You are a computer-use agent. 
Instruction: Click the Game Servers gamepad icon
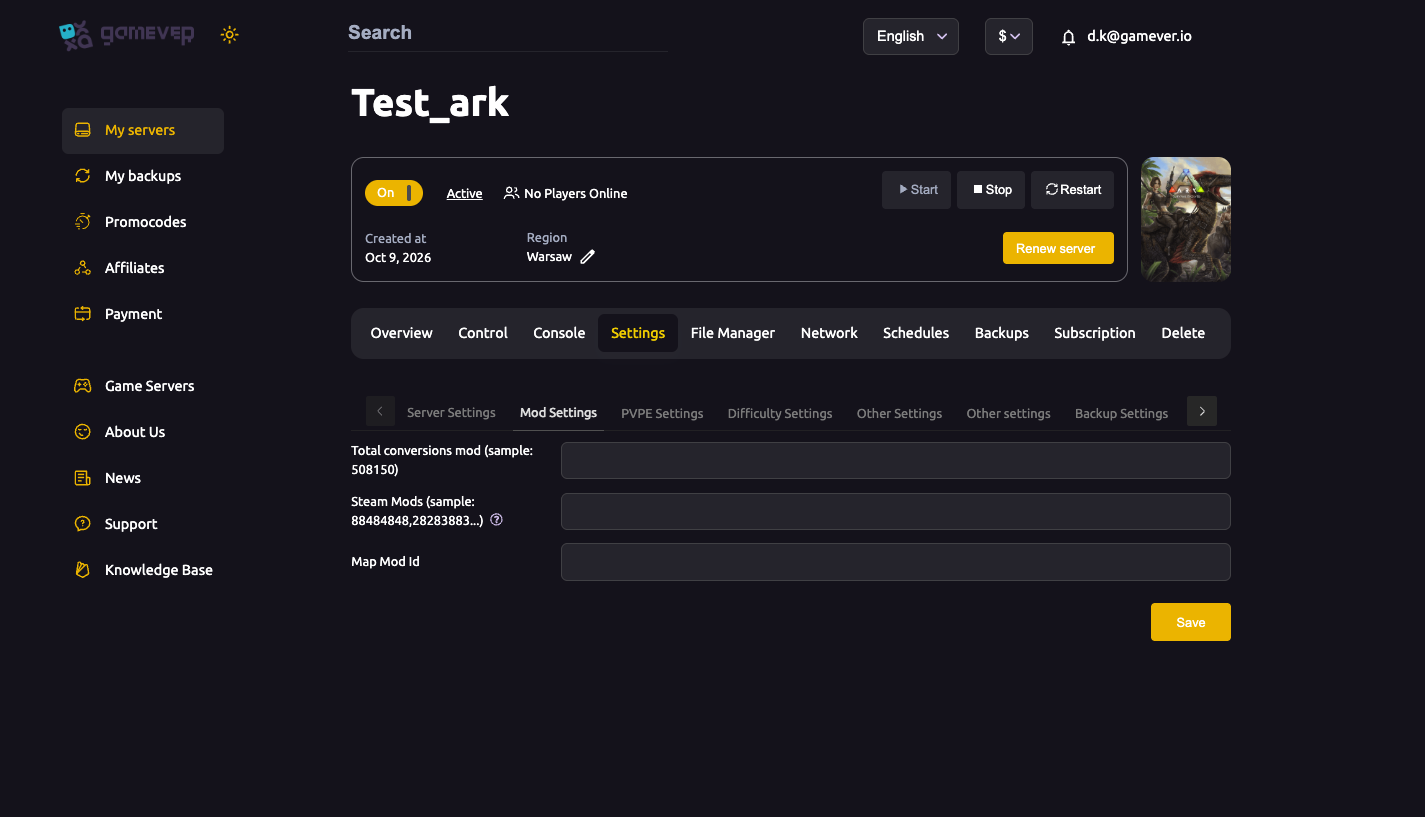point(83,386)
